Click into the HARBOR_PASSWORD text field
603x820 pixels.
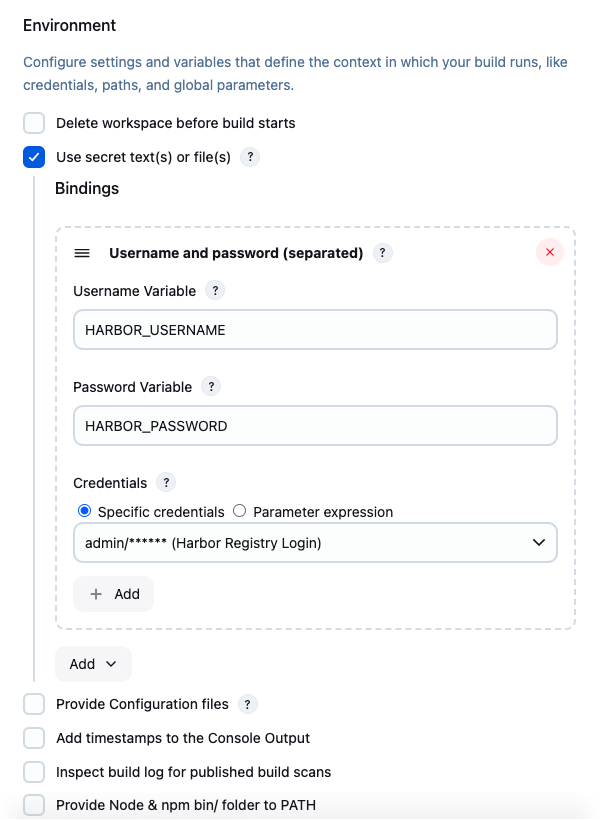(315, 426)
